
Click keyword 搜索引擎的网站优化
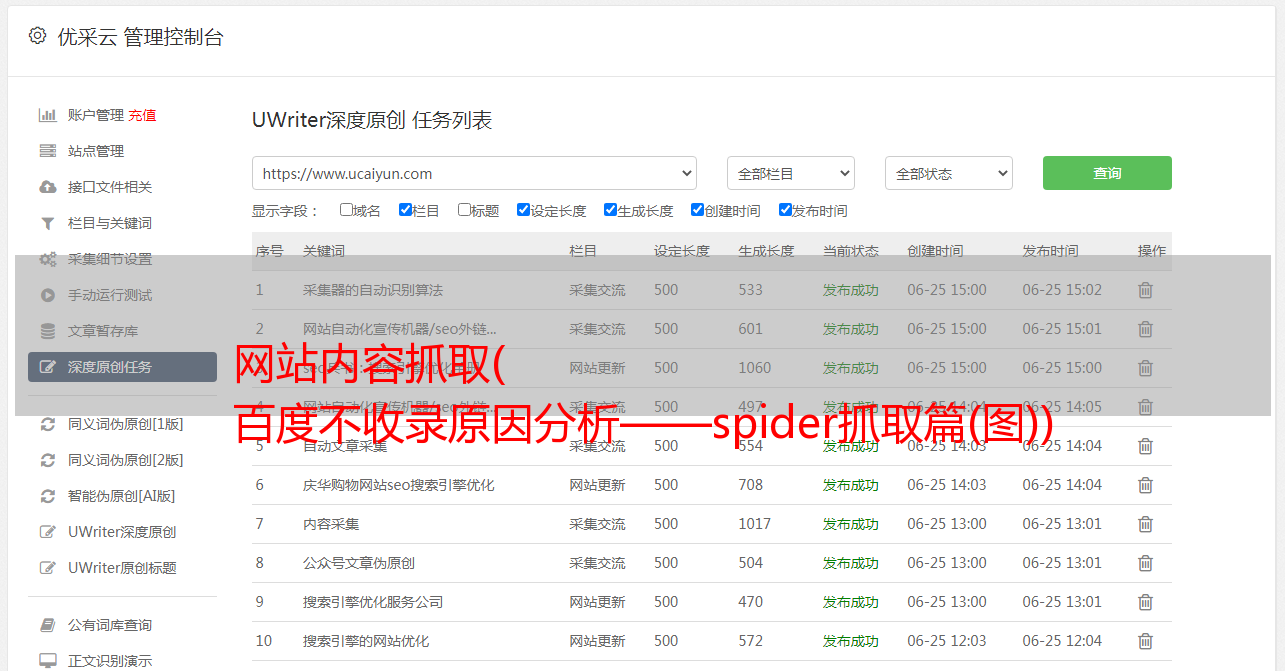point(366,641)
